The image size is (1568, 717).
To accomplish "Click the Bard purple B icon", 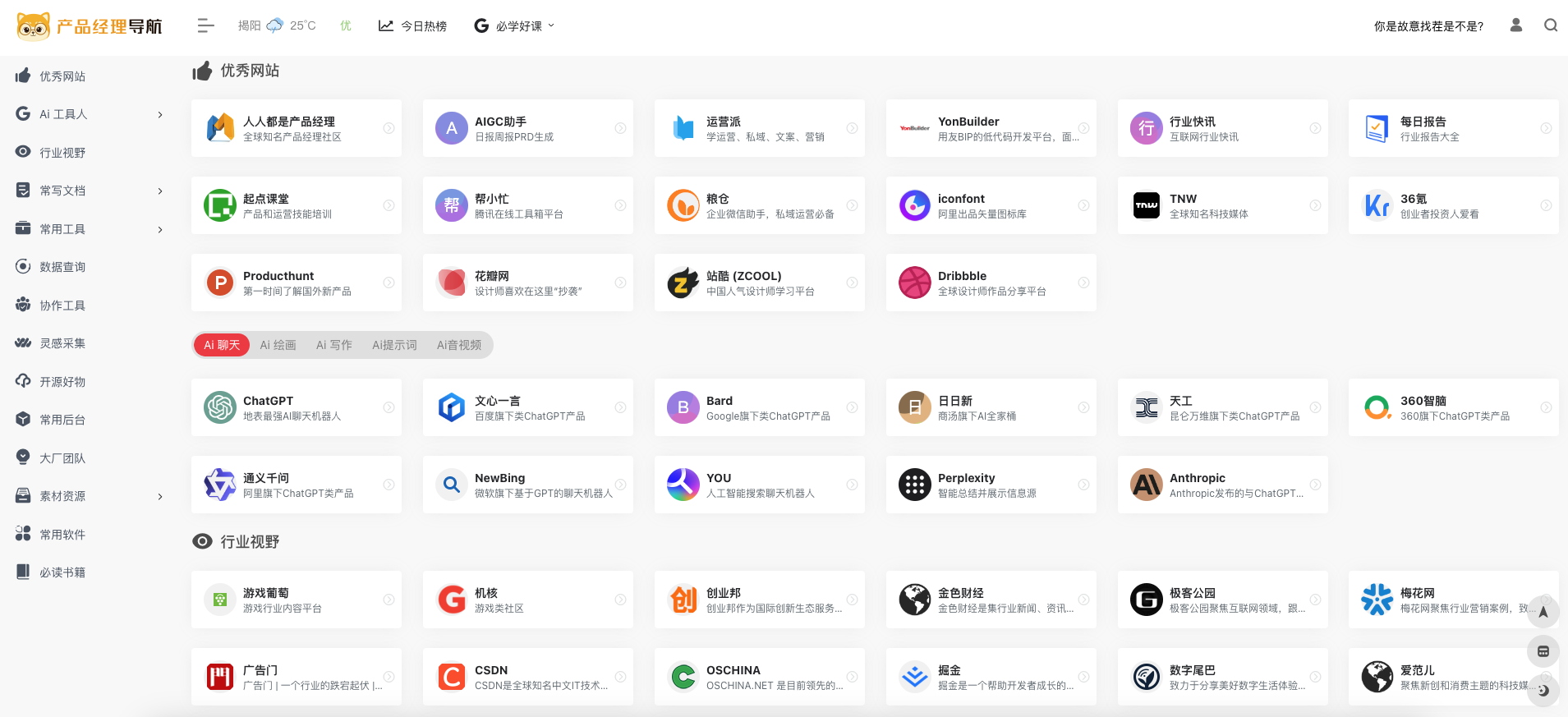I will (683, 407).
